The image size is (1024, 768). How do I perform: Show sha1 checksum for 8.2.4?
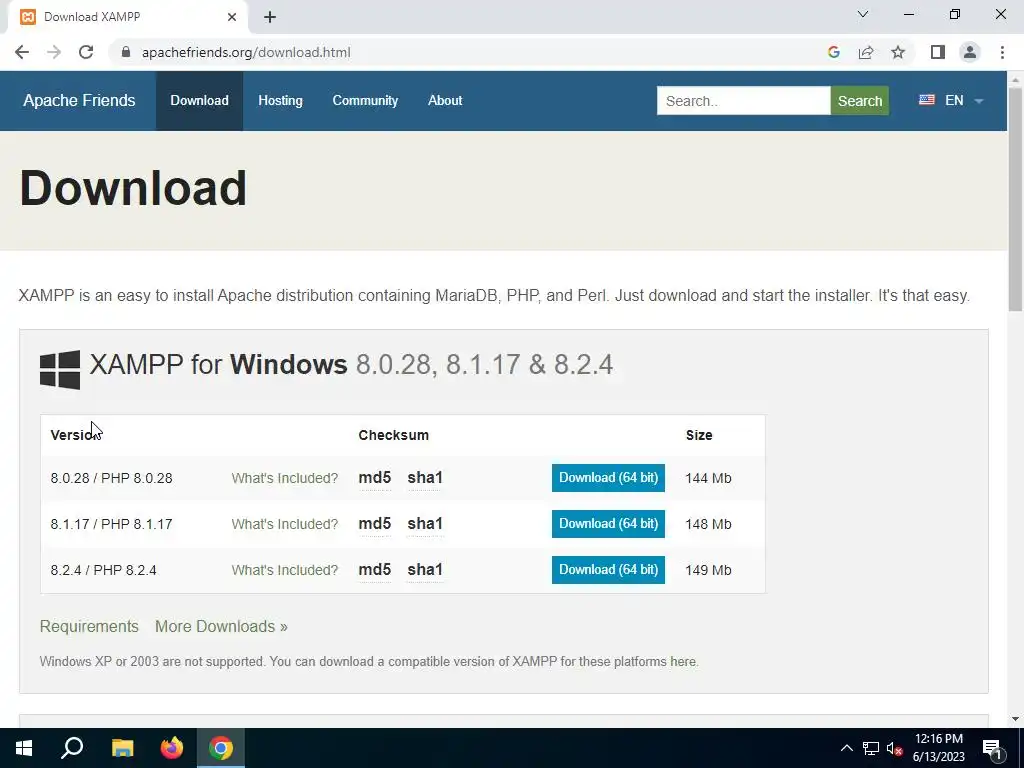coord(425,570)
